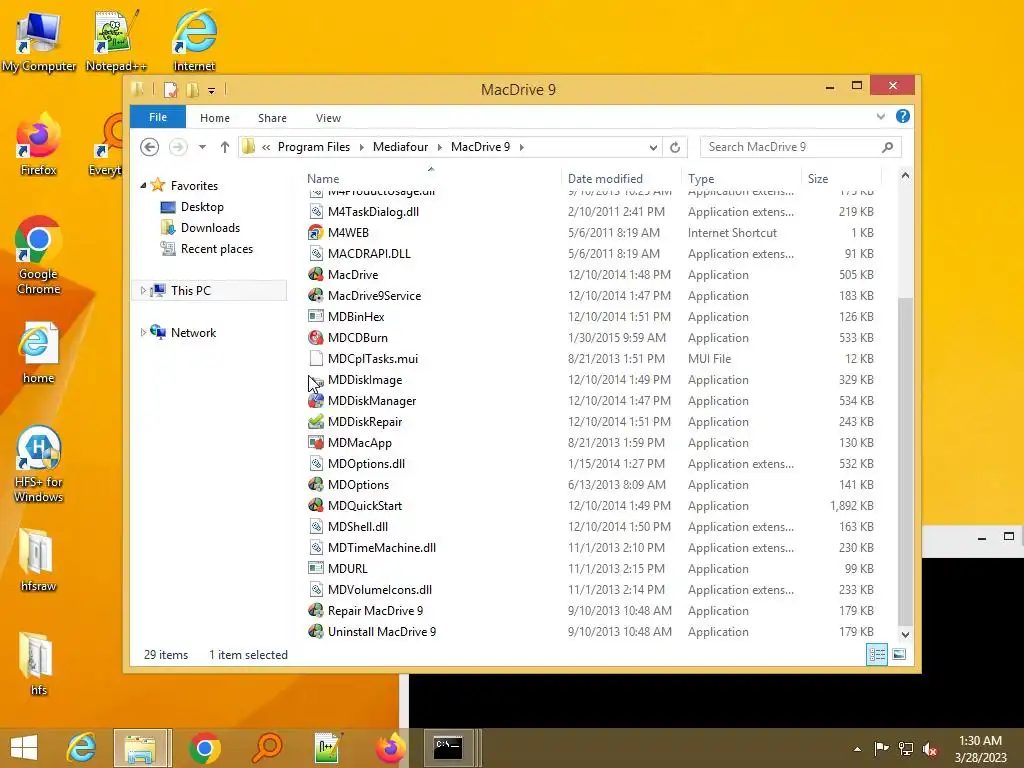Click the scrollbar down arrow
Viewport: 1024px width, 768px height.
point(905,634)
